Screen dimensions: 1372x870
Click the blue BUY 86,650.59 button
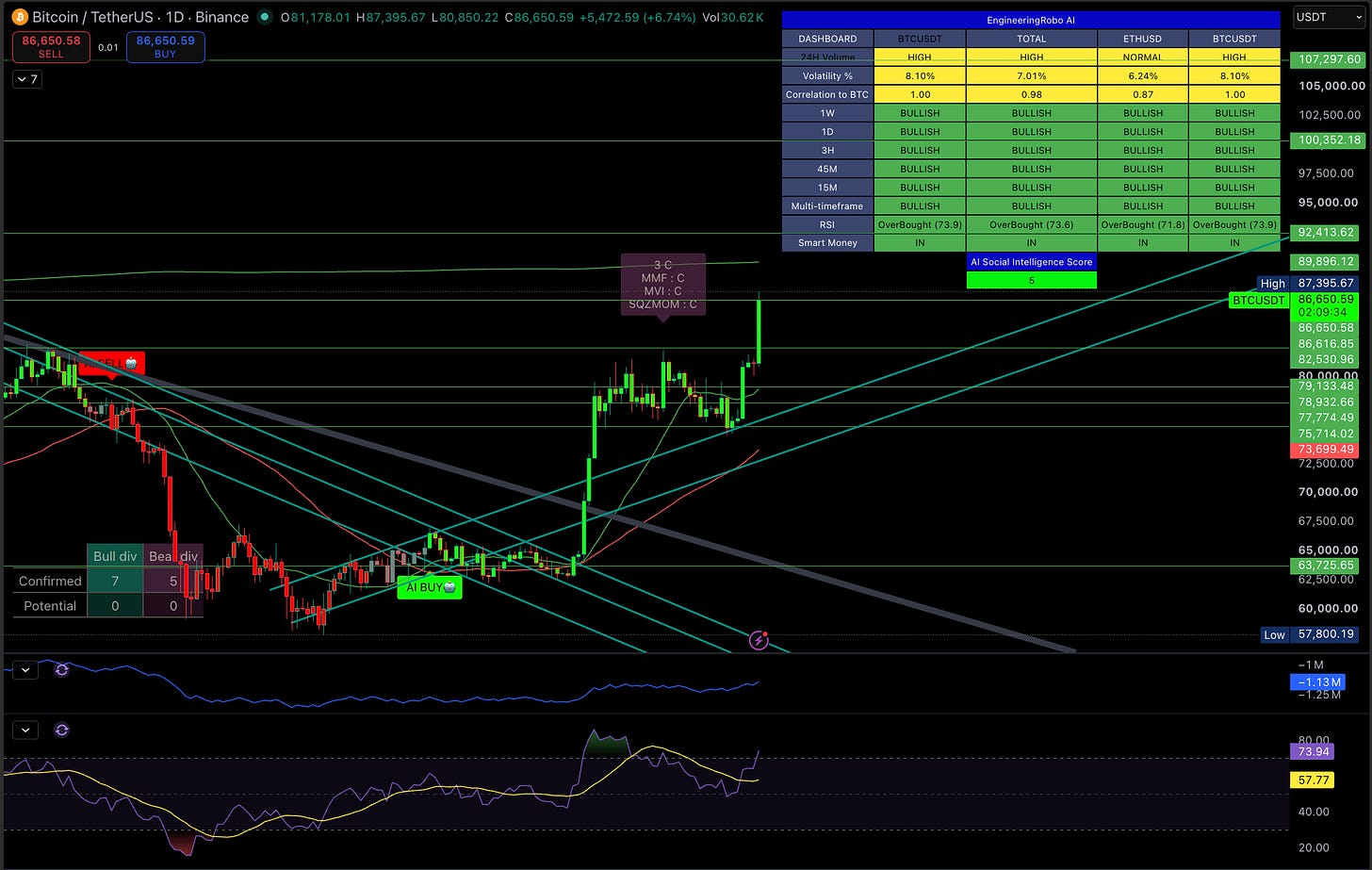pos(165,47)
